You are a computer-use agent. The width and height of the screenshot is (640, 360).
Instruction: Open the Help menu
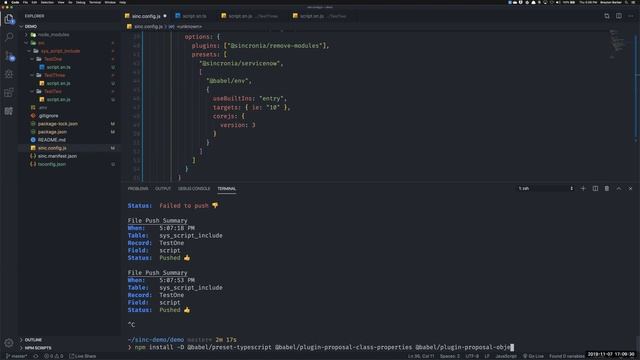point(122,2)
